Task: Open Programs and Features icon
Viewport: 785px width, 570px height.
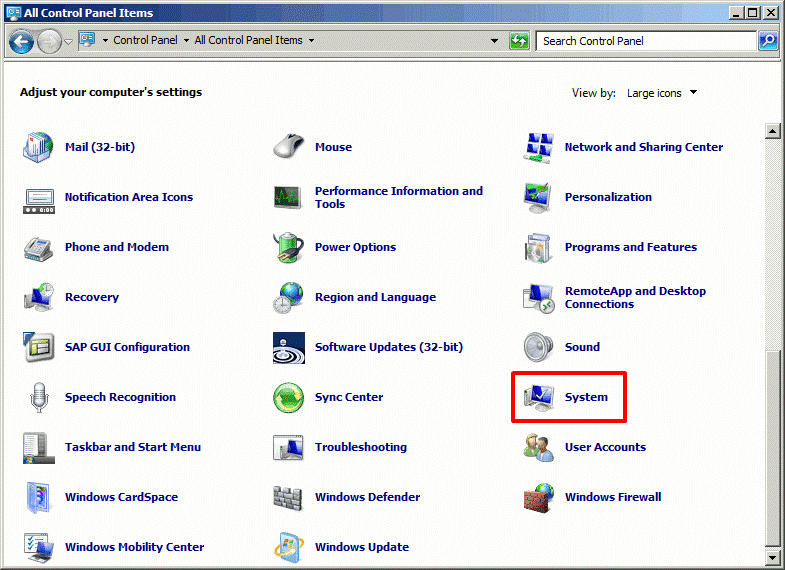Action: point(538,248)
